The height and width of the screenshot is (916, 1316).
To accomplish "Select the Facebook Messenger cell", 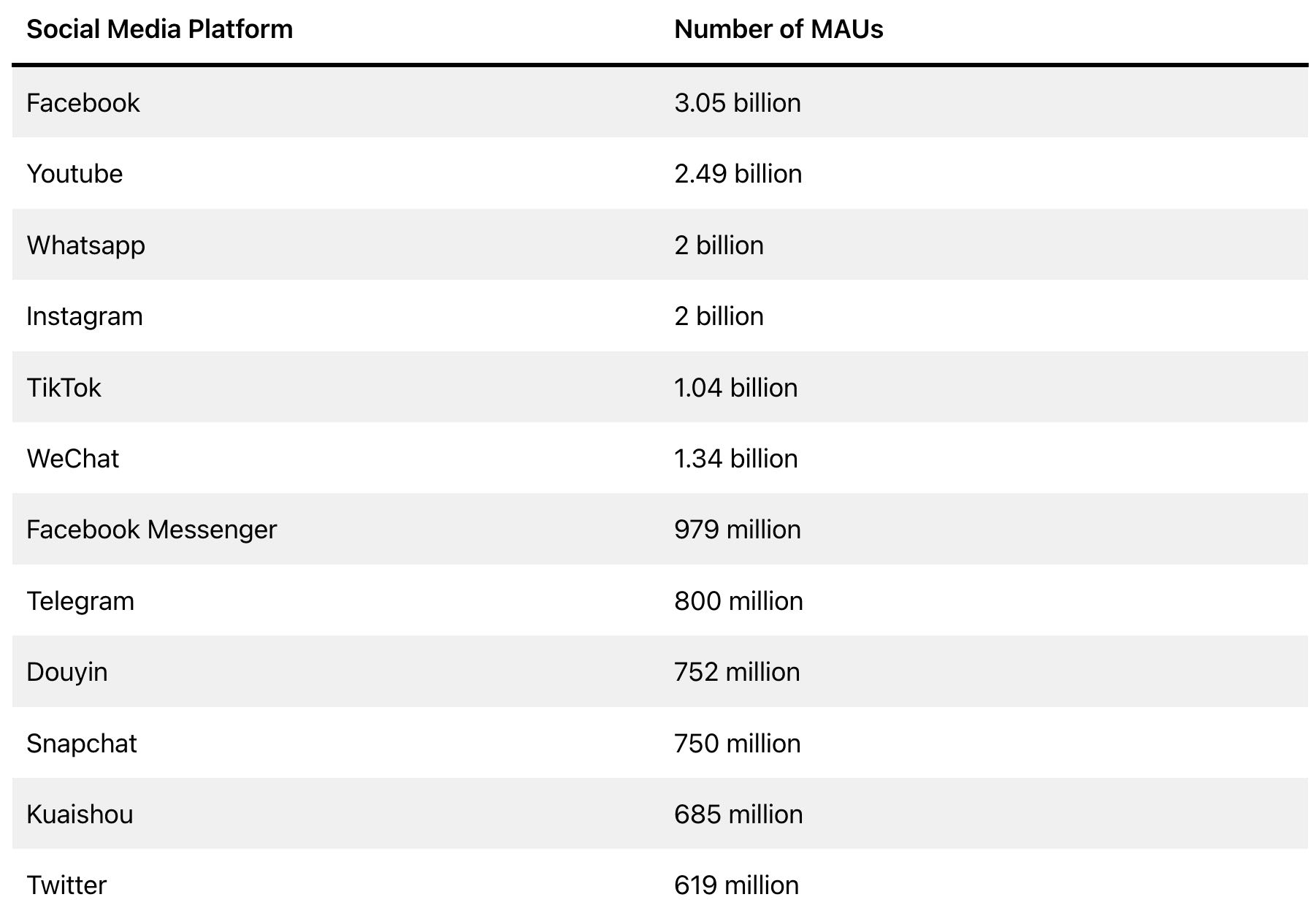I will pos(151,530).
